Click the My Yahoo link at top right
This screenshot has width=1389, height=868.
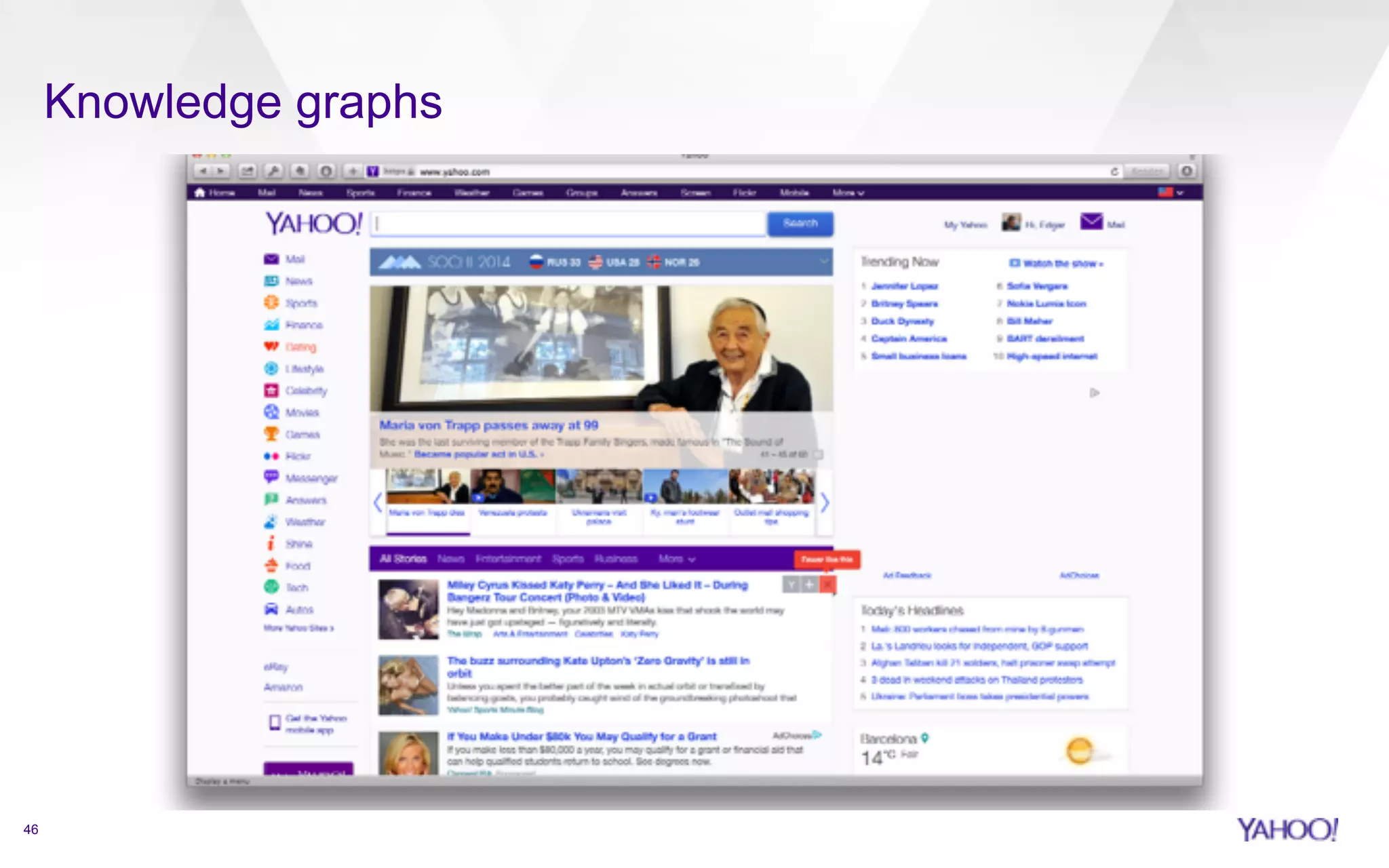(x=966, y=224)
